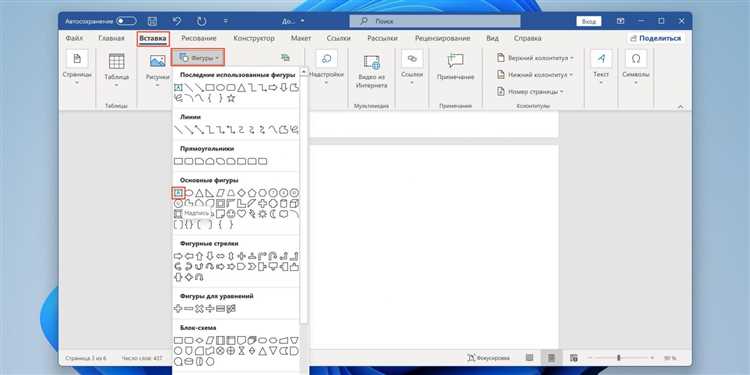The height and width of the screenshot is (375, 750).
Task: Choose the first rectangle under Прямоугольники
Action: pos(178,161)
